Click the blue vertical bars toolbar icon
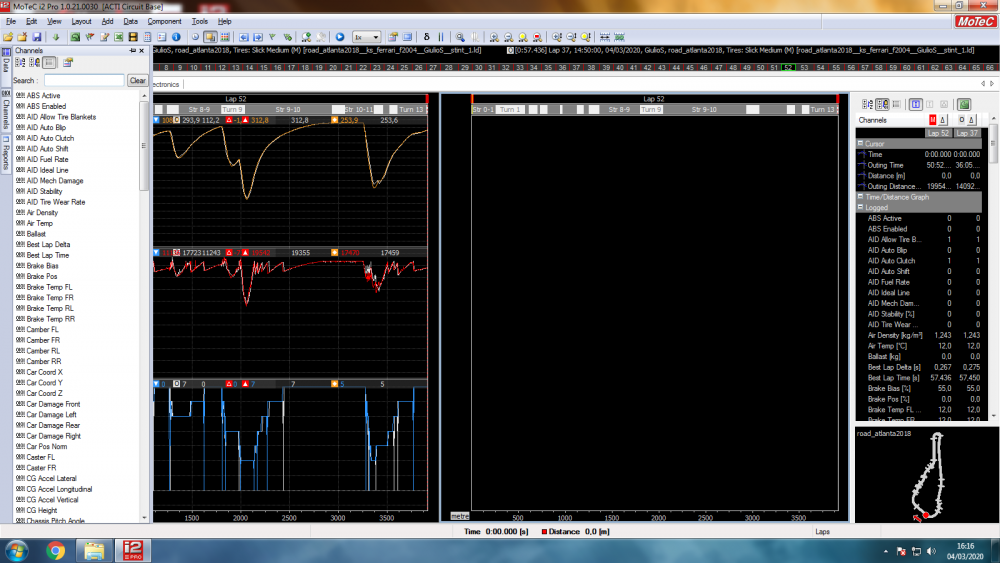Viewport: 1000px width, 563px height. pyautogui.click(x=441, y=37)
